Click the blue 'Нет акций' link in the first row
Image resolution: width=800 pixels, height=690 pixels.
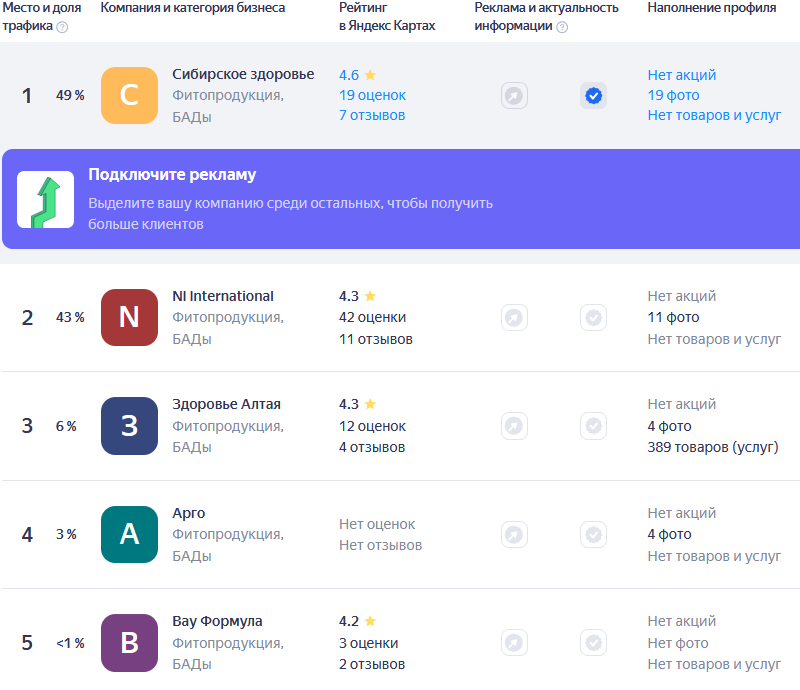pyautogui.click(x=682, y=75)
